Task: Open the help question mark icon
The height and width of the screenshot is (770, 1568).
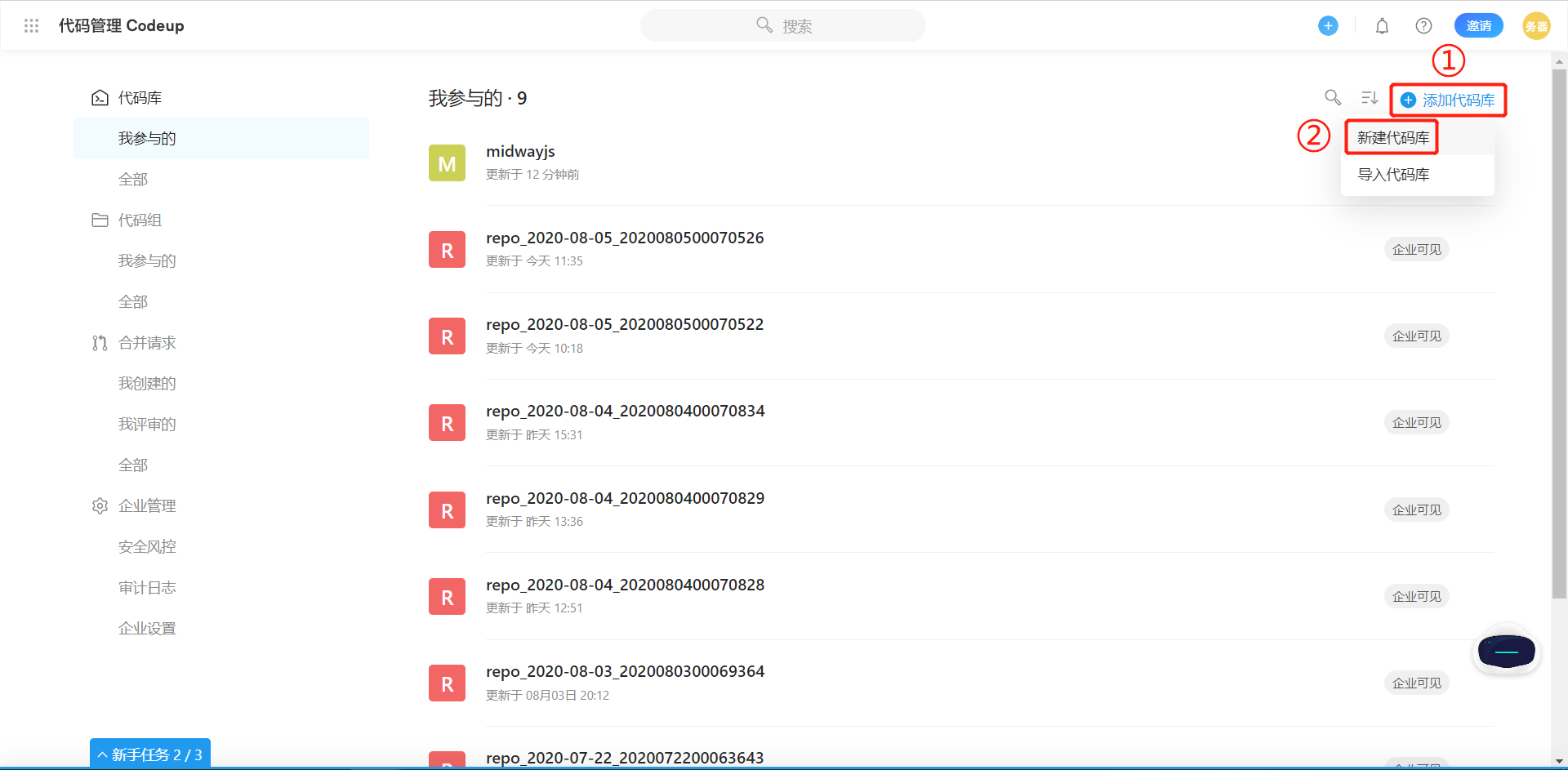Action: (x=1423, y=26)
